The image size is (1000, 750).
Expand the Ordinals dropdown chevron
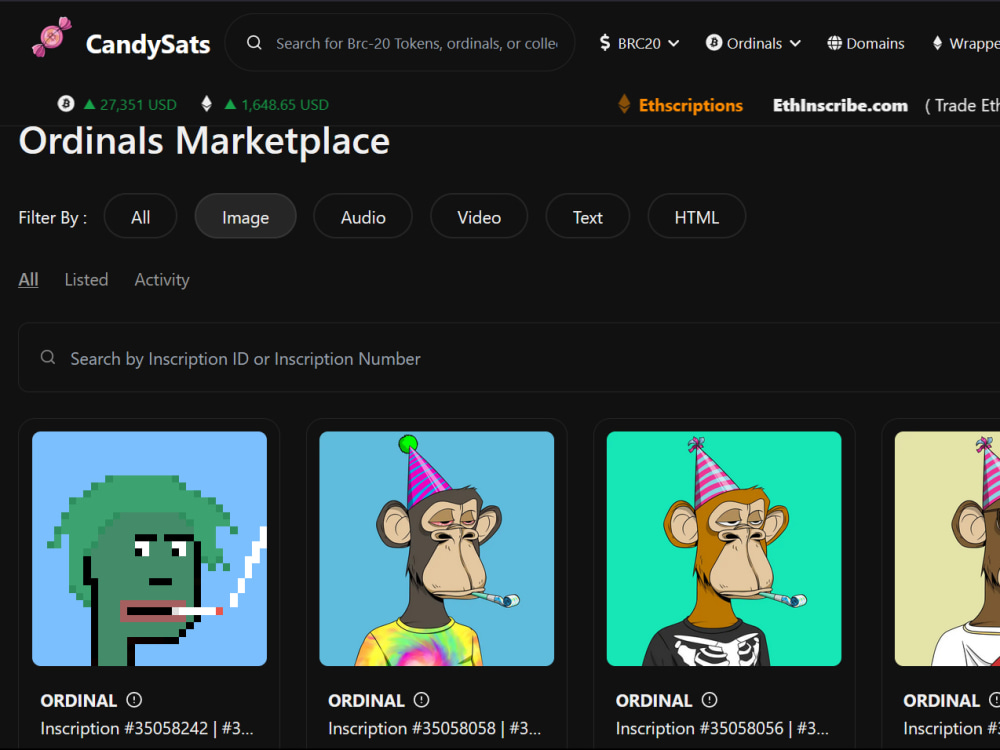[795, 43]
